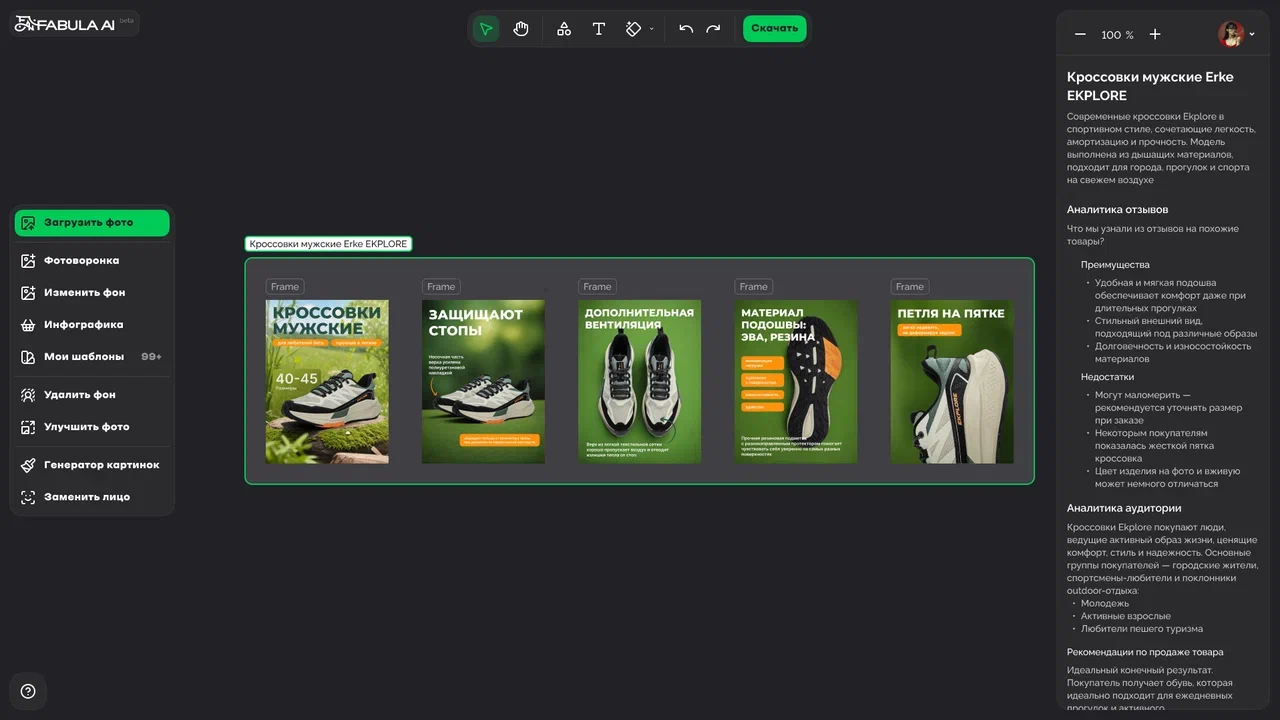Image resolution: width=1280 pixels, height=720 pixels.
Task: Click the Загрузить фото button
Action: tap(92, 223)
